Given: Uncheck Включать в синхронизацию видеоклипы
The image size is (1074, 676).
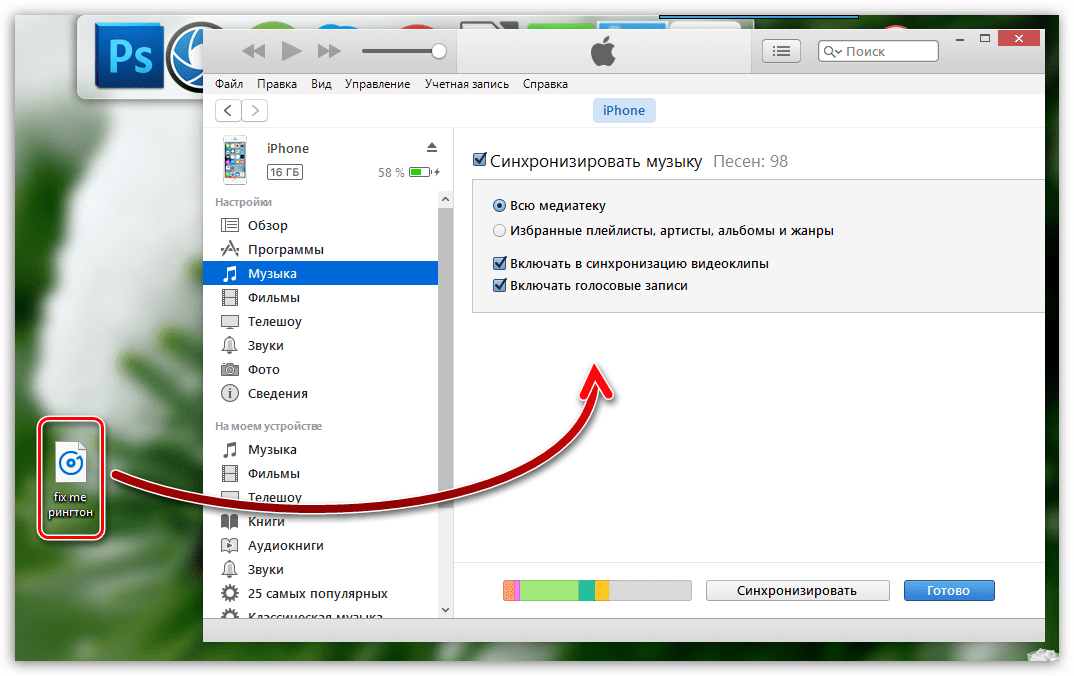Looking at the screenshot, I should 500,264.
